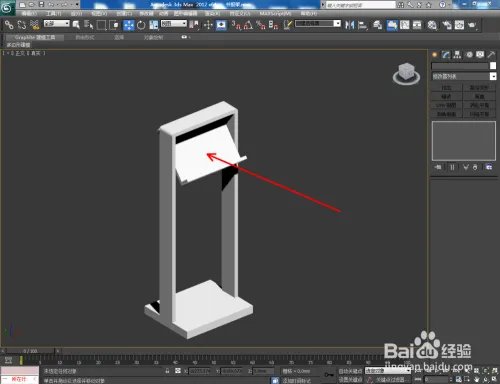
Task: Click the help question mark icon
Action: point(442,5)
